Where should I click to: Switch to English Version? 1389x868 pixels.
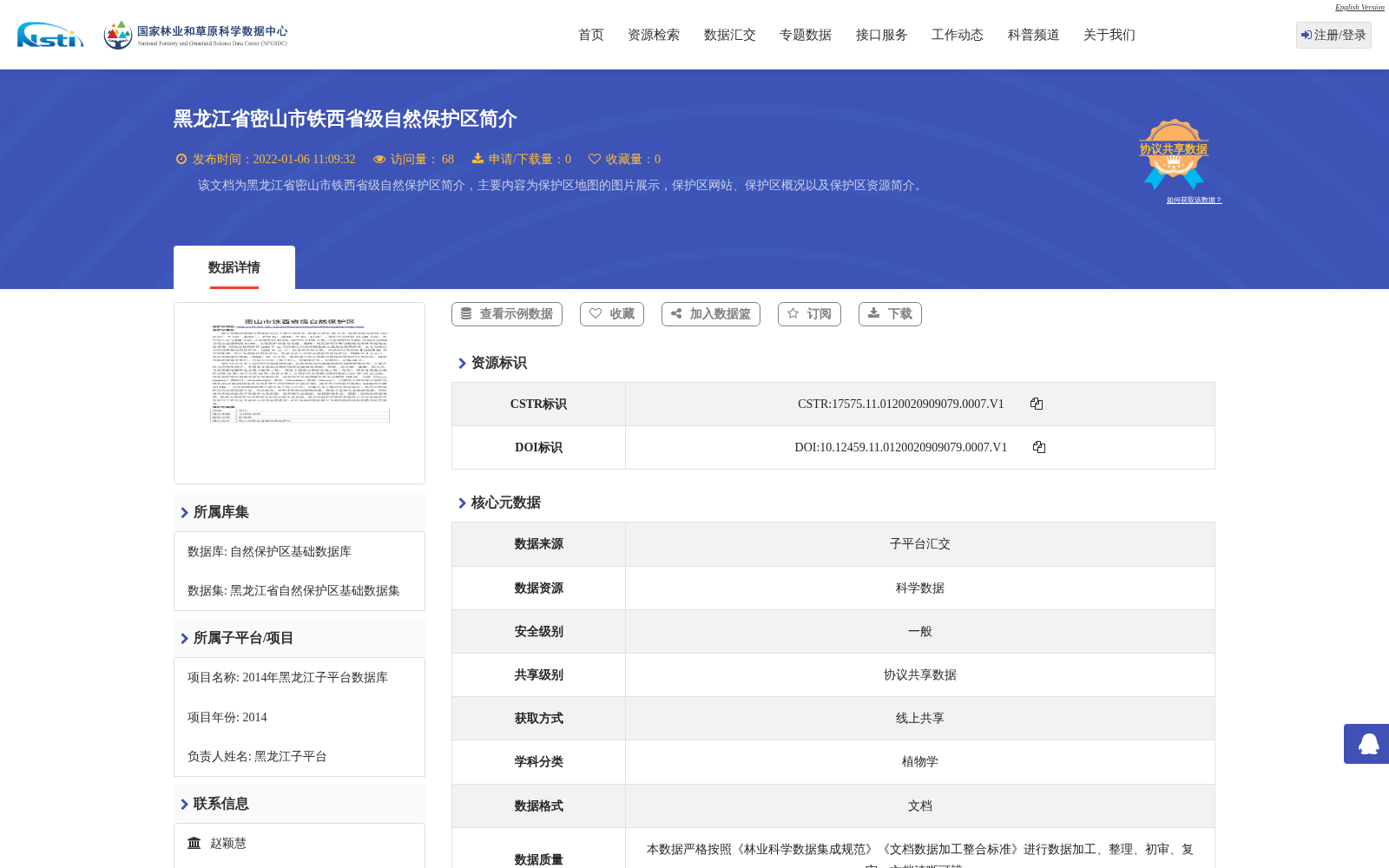1359,7
